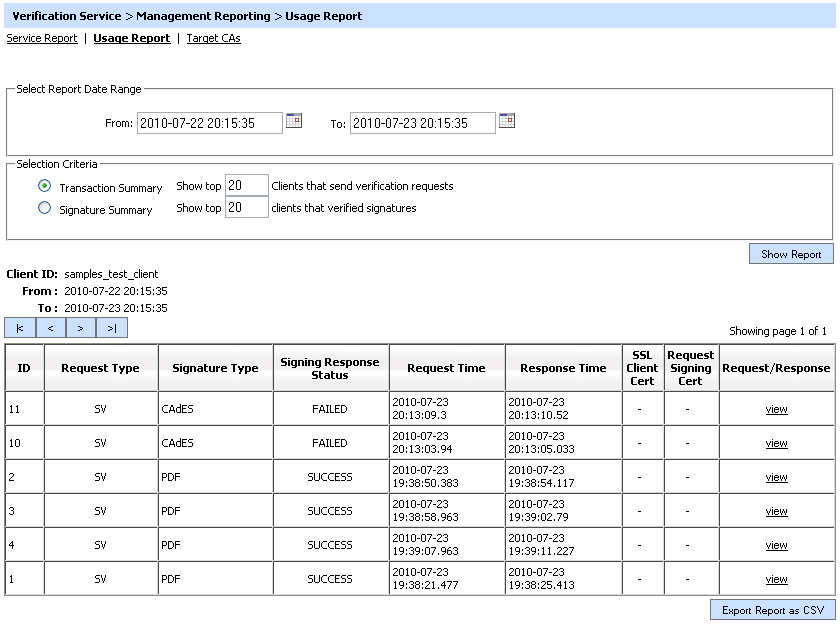Viewport: 840px width, 626px height.
Task: Go to previous page of results
Action: pyautogui.click(x=51, y=328)
